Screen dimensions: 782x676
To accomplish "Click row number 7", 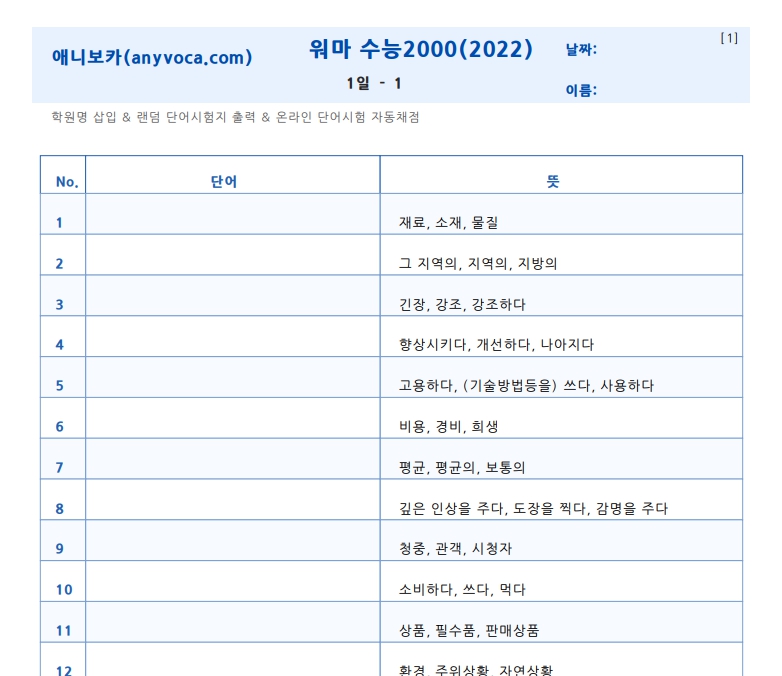I will pos(59,467).
